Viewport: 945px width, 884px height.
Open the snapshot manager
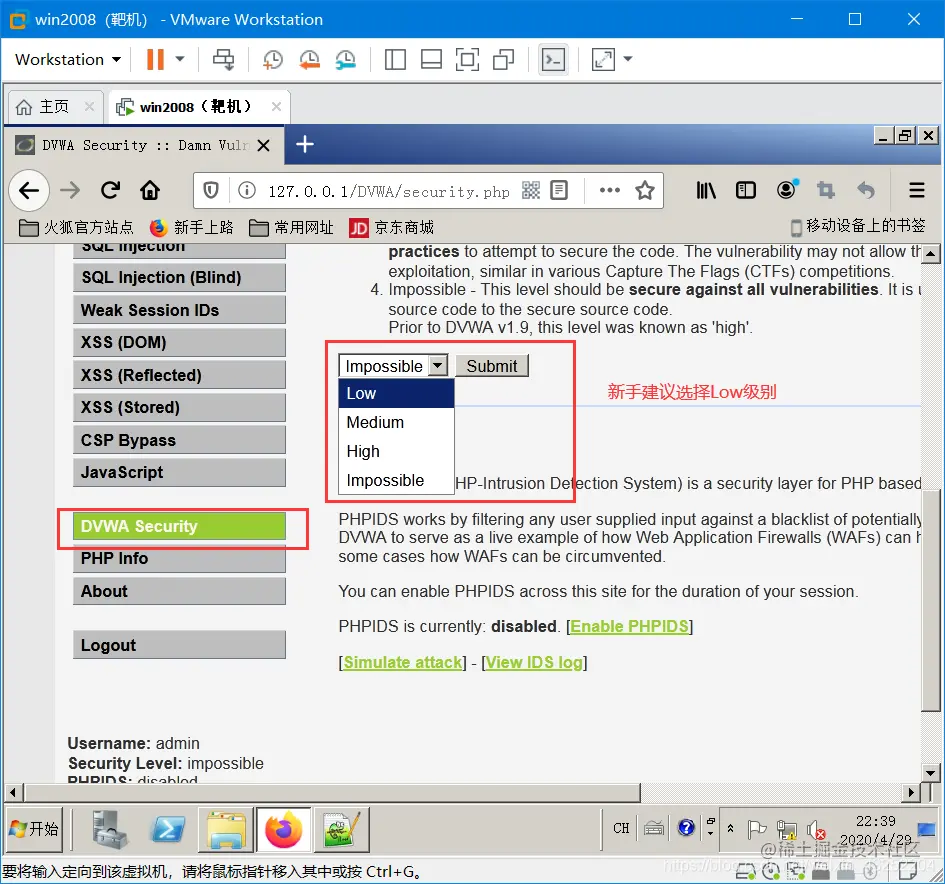[346, 59]
